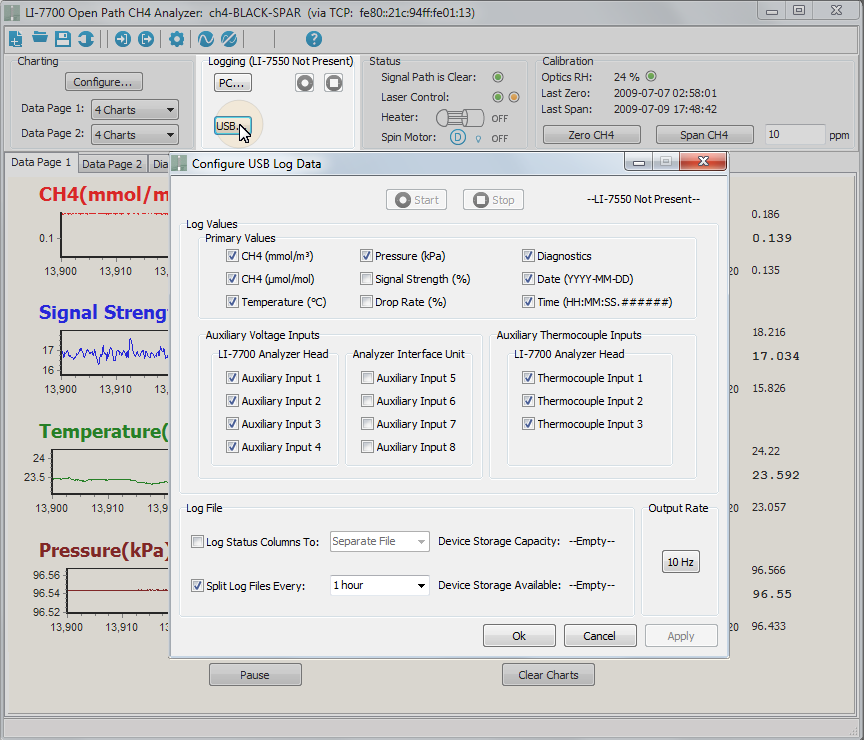Click the PC... logging button
864x740 pixels.
(233, 83)
